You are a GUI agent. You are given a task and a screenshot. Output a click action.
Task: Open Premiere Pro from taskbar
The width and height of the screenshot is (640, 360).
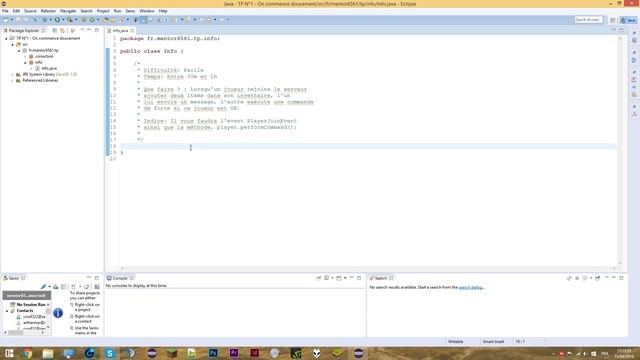(234, 353)
